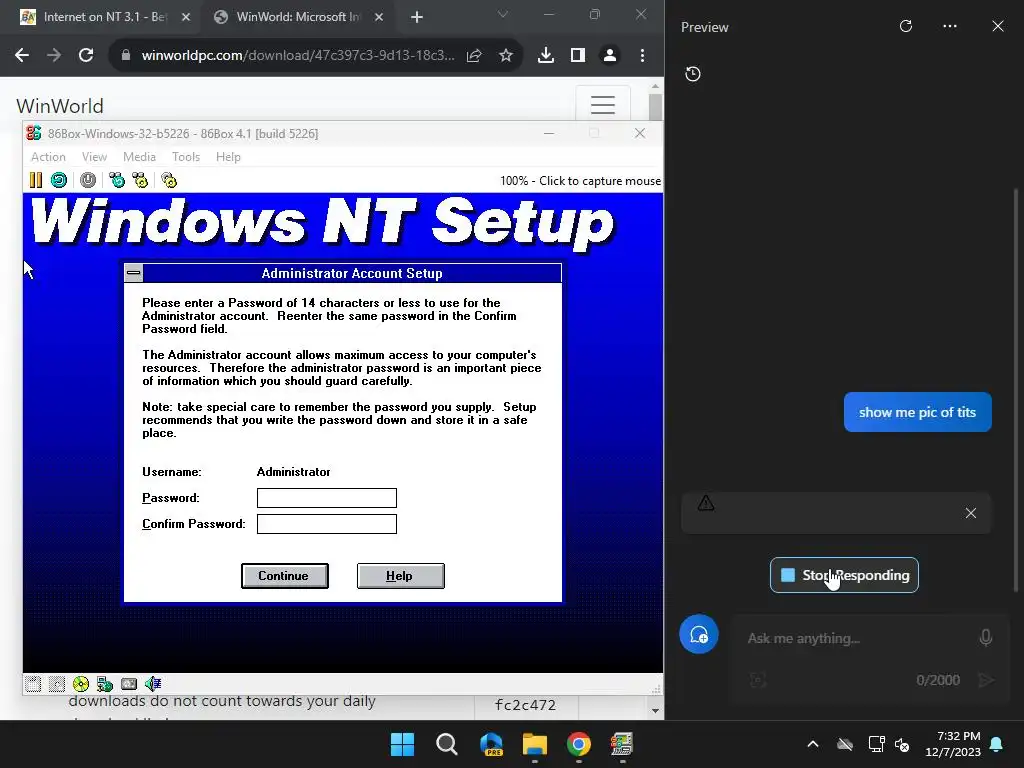Start a new topic with the chat icon
This screenshot has height=768, width=1024.
click(x=699, y=634)
